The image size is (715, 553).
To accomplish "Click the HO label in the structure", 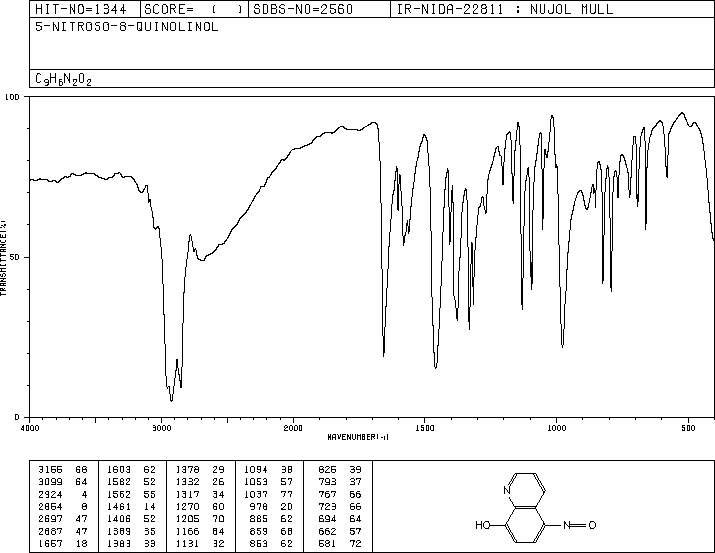I will coord(482,525).
